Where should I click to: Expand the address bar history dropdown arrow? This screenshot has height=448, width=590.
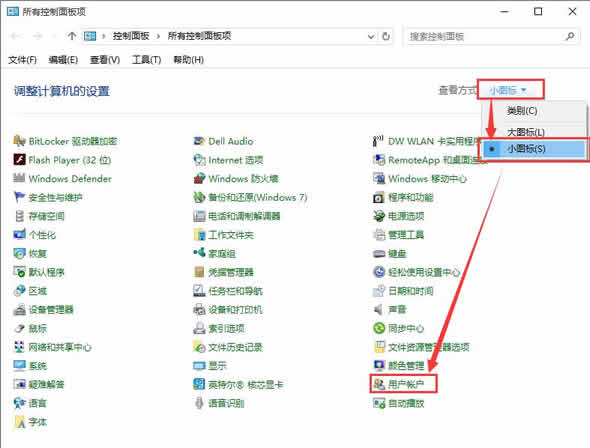tap(371, 36)
